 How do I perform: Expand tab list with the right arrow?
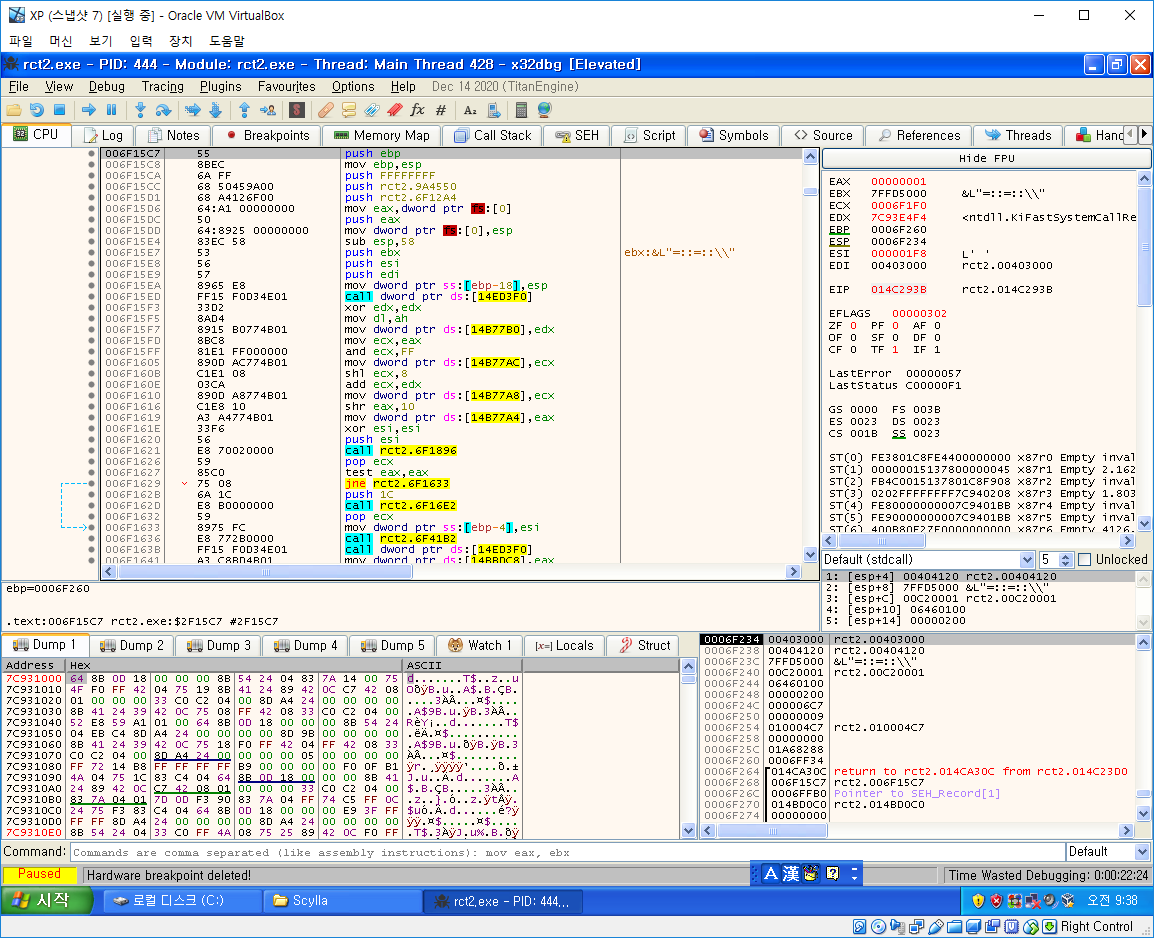[1144, 135]
